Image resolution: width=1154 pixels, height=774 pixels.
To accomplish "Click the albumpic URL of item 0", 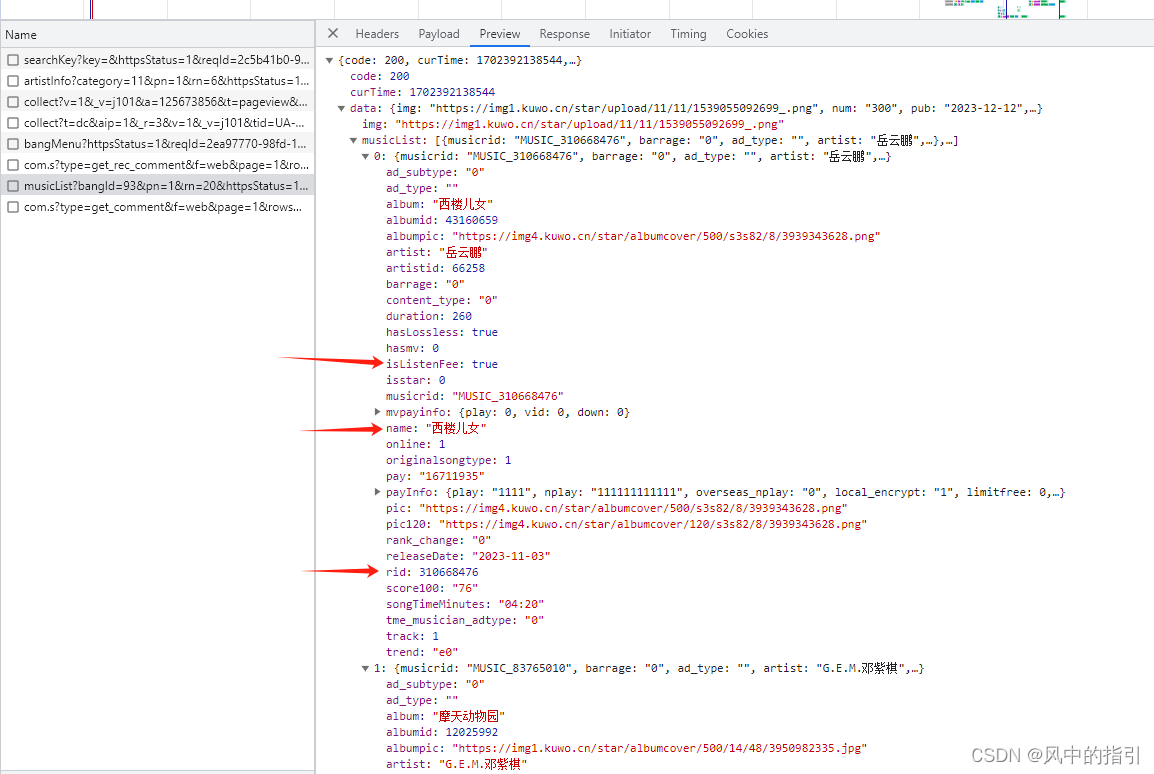I will coord(666,236).
